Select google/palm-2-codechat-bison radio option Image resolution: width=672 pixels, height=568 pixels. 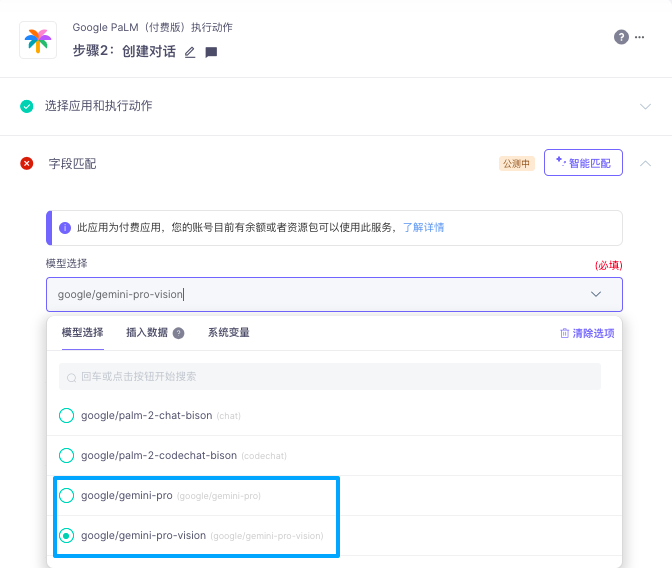point(66,455)
